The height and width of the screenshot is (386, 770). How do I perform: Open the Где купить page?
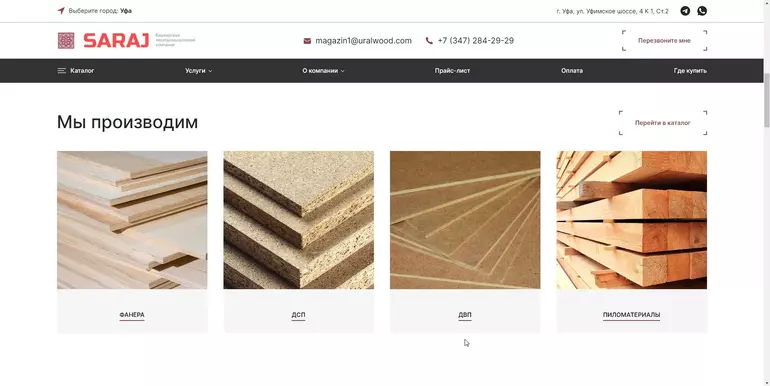(x=690, y=71)
